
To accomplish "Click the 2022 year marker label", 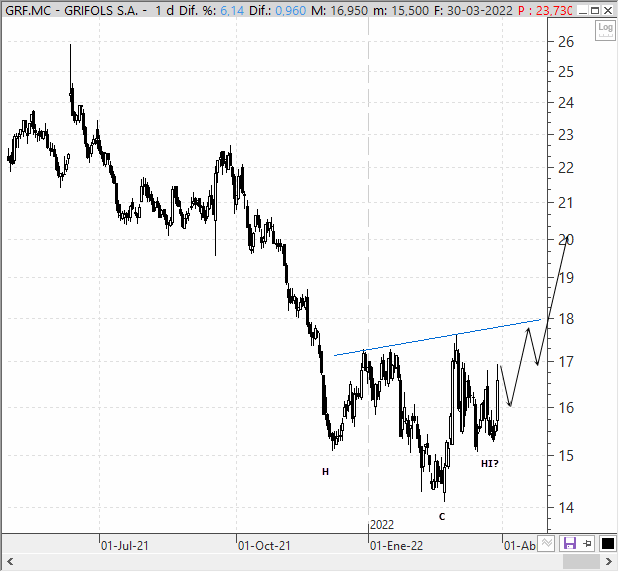I will [382, 525].
